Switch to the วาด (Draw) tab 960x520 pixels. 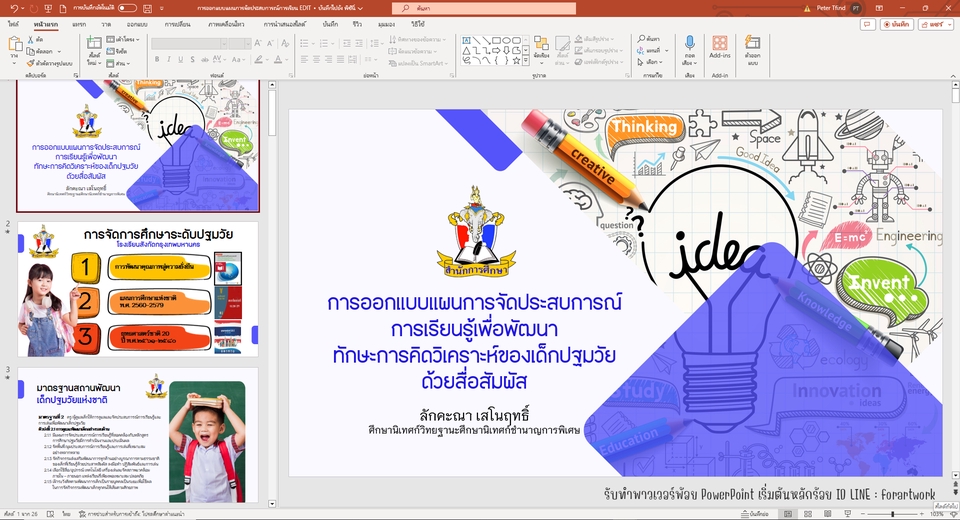(107, 24)
